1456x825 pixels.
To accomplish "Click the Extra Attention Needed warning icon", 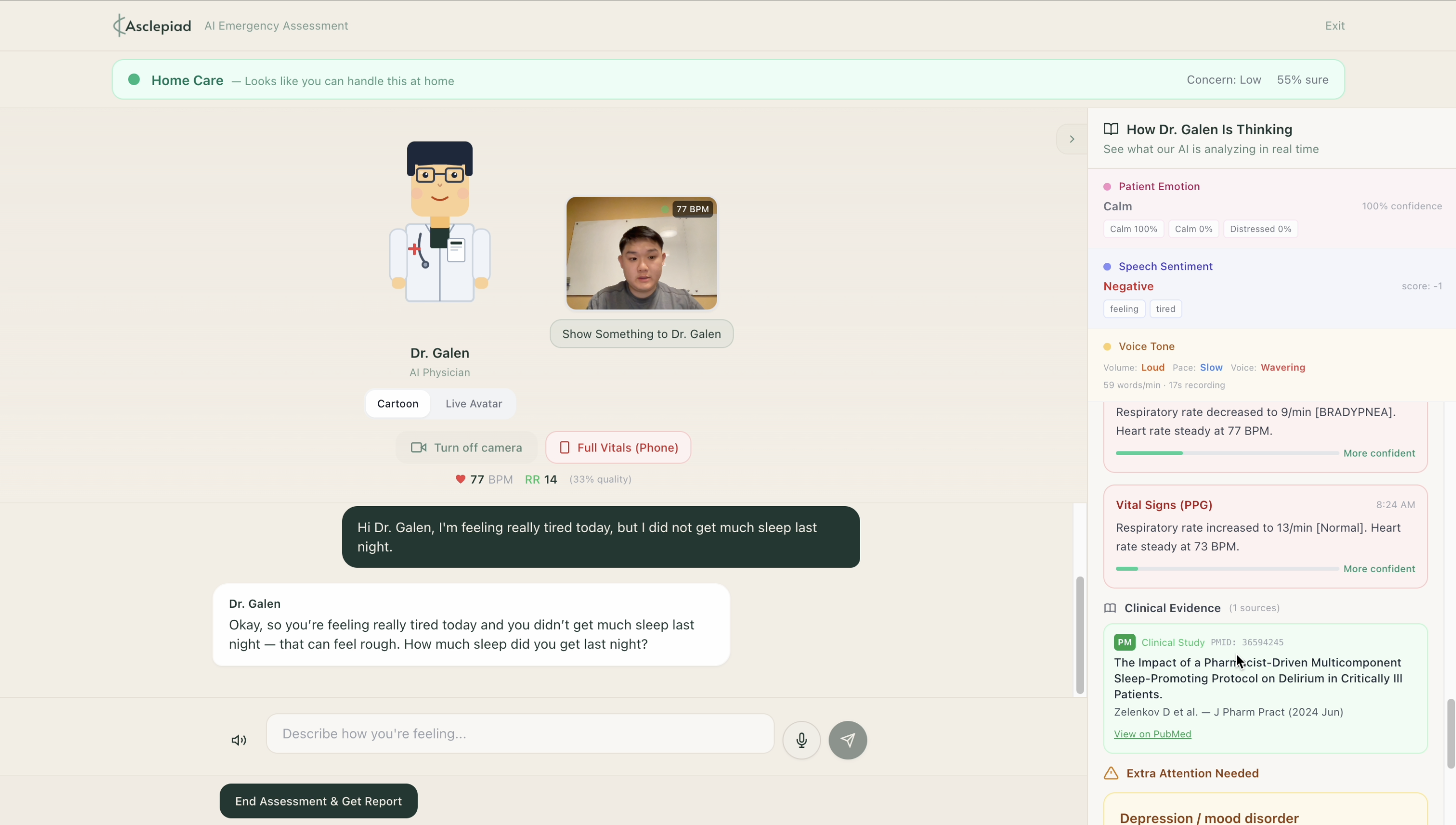I will [x=1111, y=773].
